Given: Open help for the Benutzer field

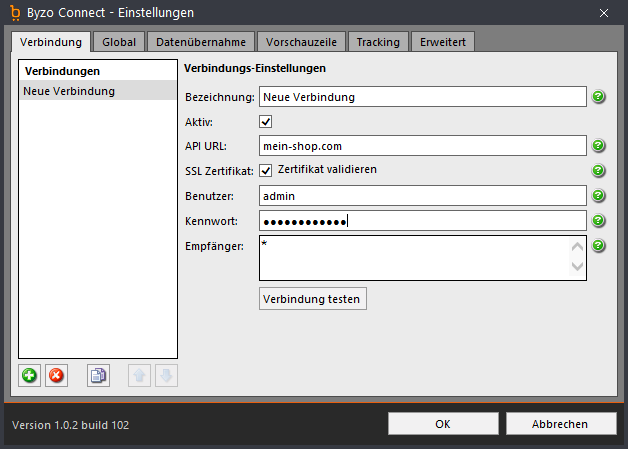Looking at the screenshot, I should pyautogui.click(x=598, y=195).
